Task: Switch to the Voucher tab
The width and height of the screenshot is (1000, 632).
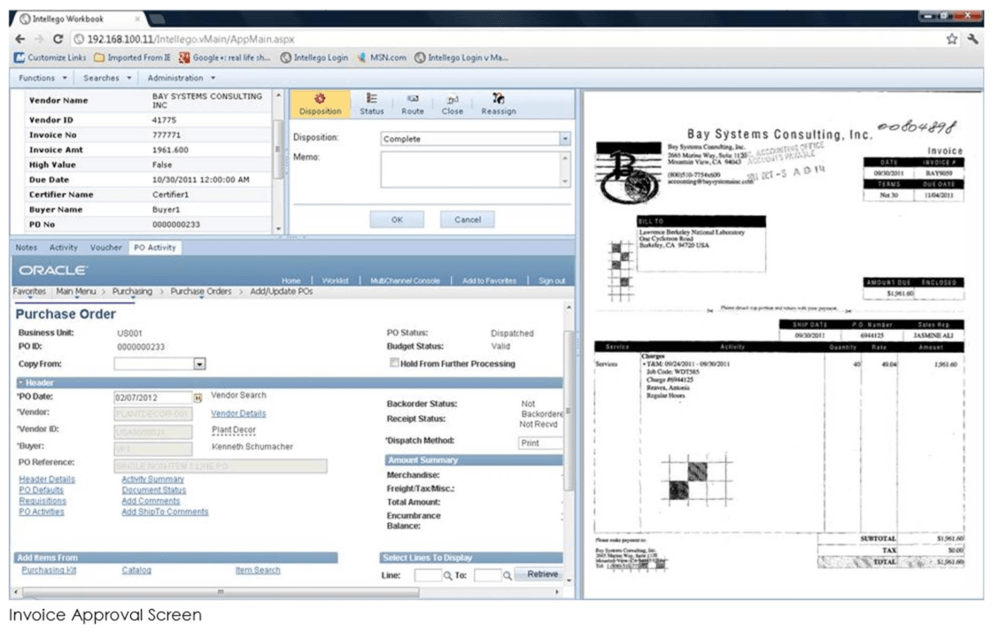Action: (x=105, y=247)
